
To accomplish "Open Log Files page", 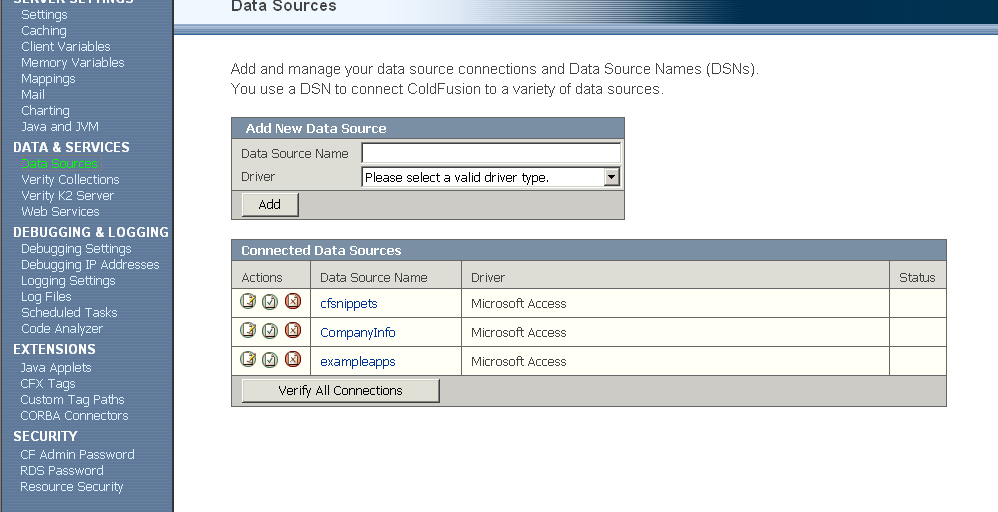I will click(x=46, y=297).
